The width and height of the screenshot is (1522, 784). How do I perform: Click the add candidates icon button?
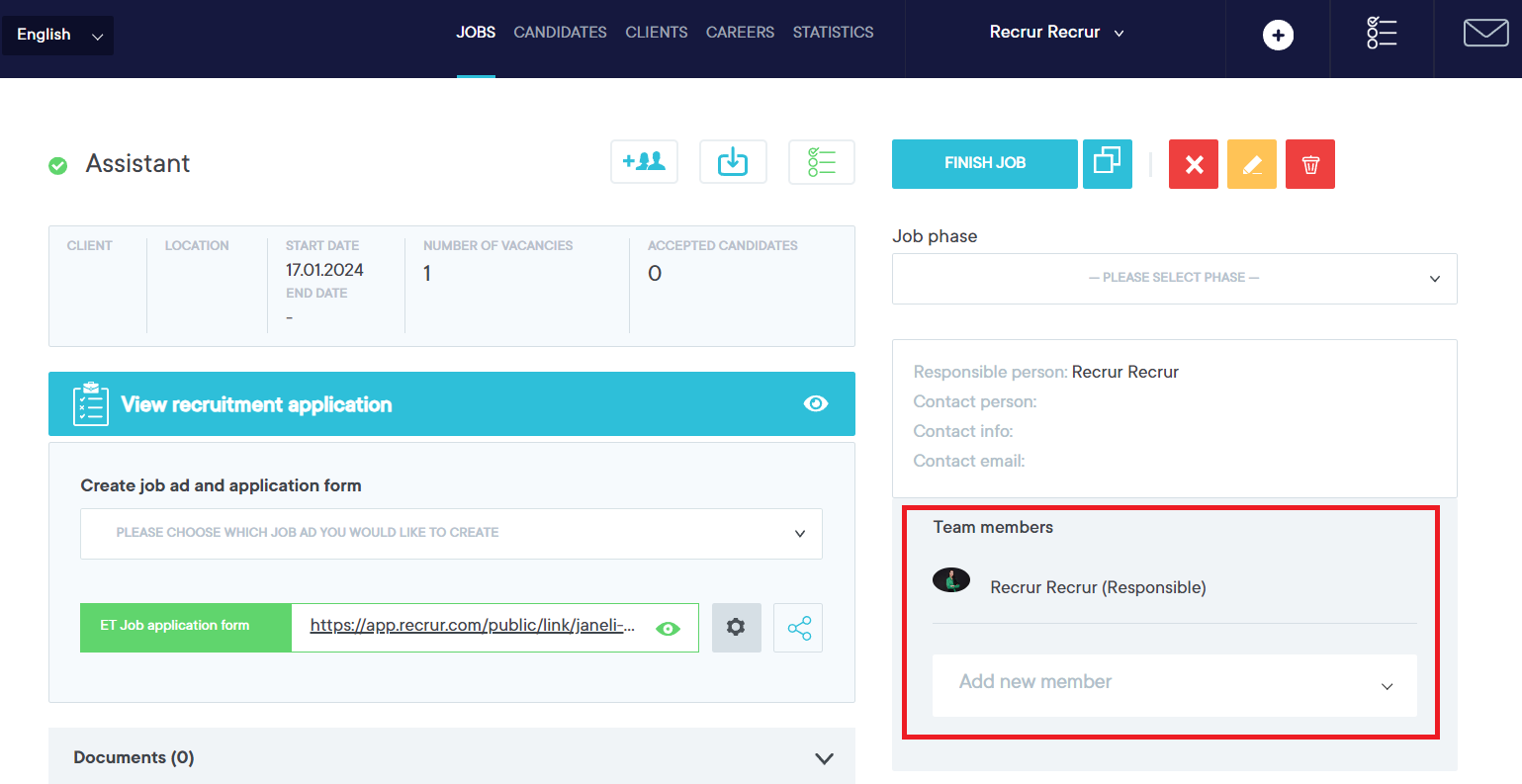coord(644,162)
